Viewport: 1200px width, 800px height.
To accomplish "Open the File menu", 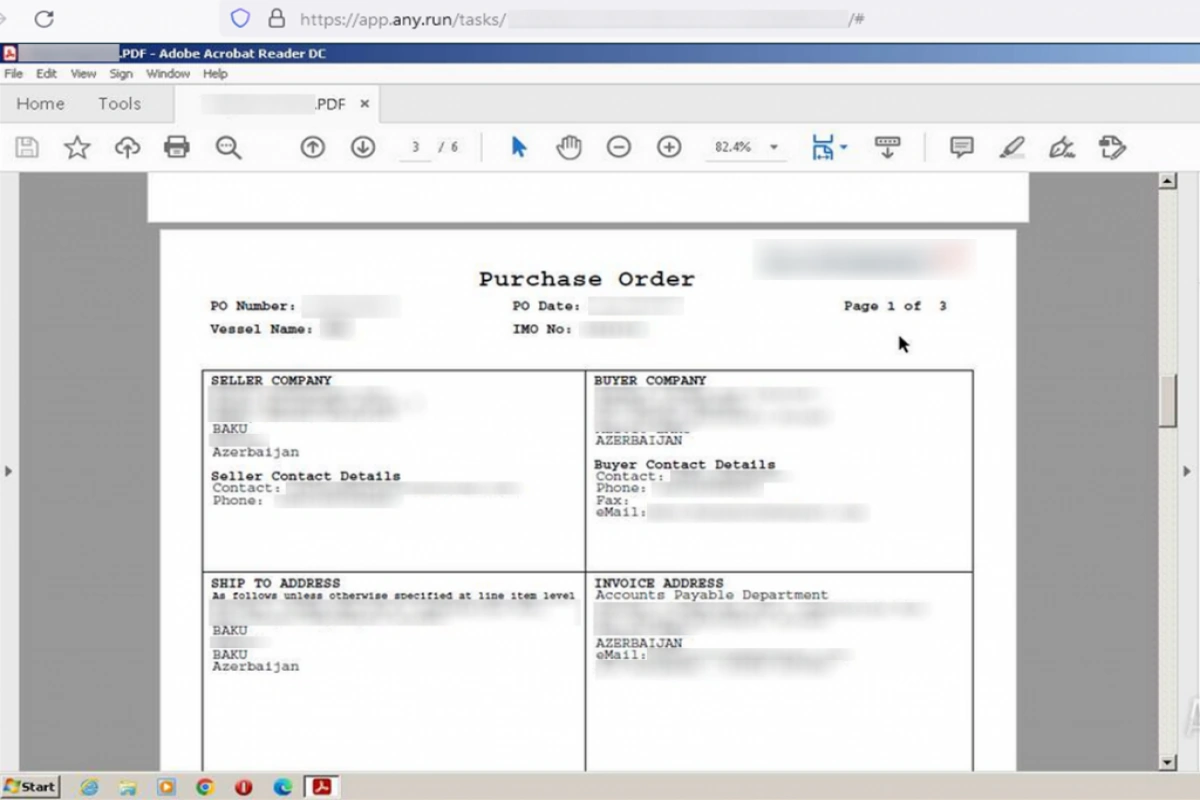I will pos(13,74).
